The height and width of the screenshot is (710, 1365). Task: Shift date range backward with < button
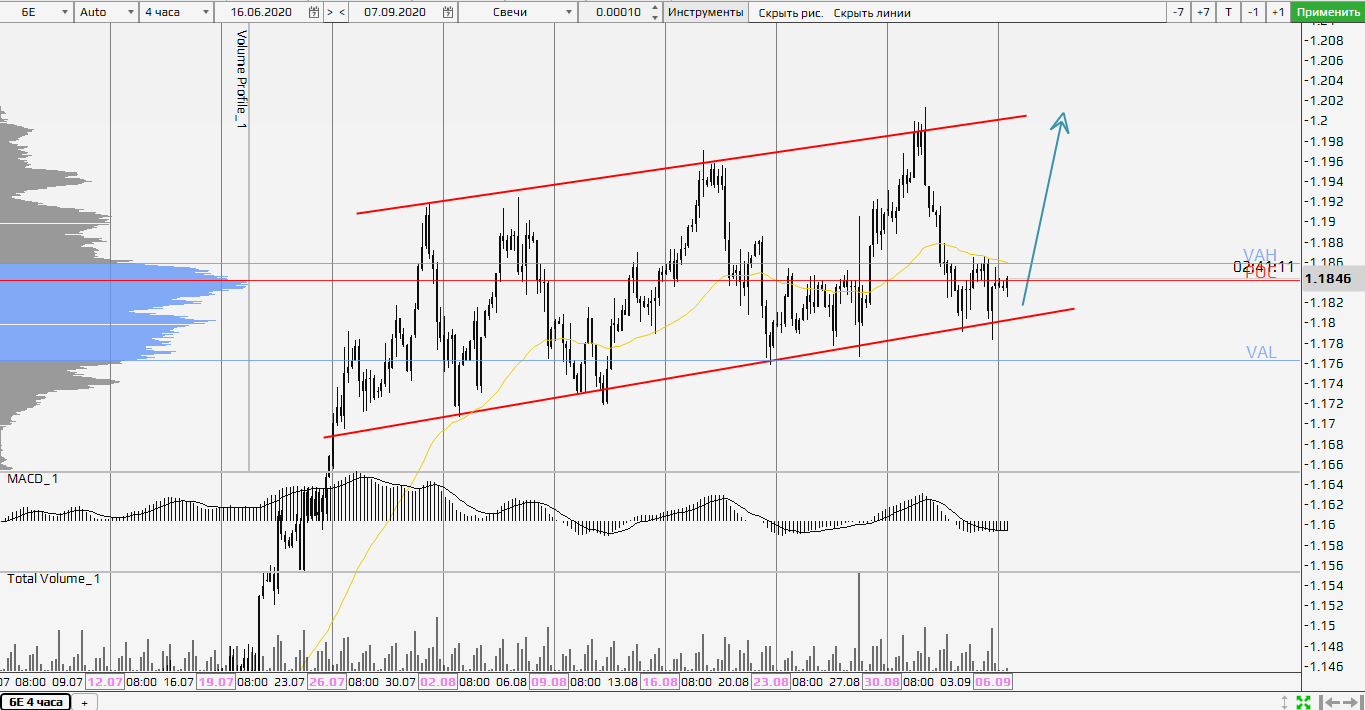(x=343, y=12)
